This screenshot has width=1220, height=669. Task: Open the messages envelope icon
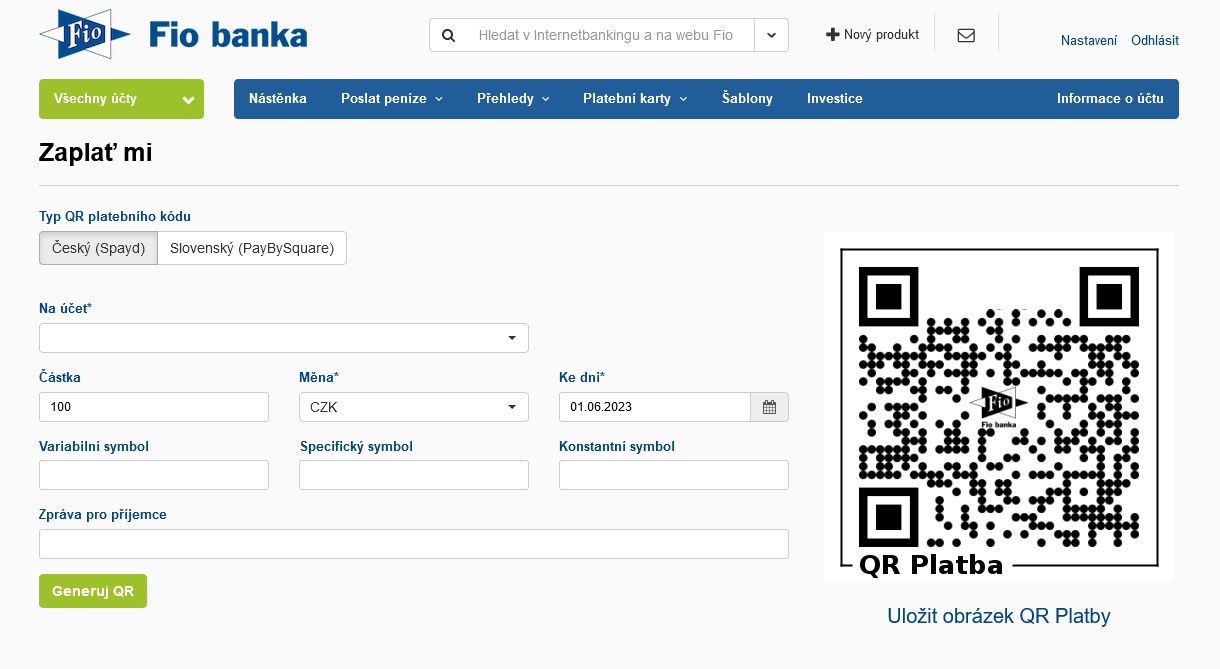[x=966, y=35]
